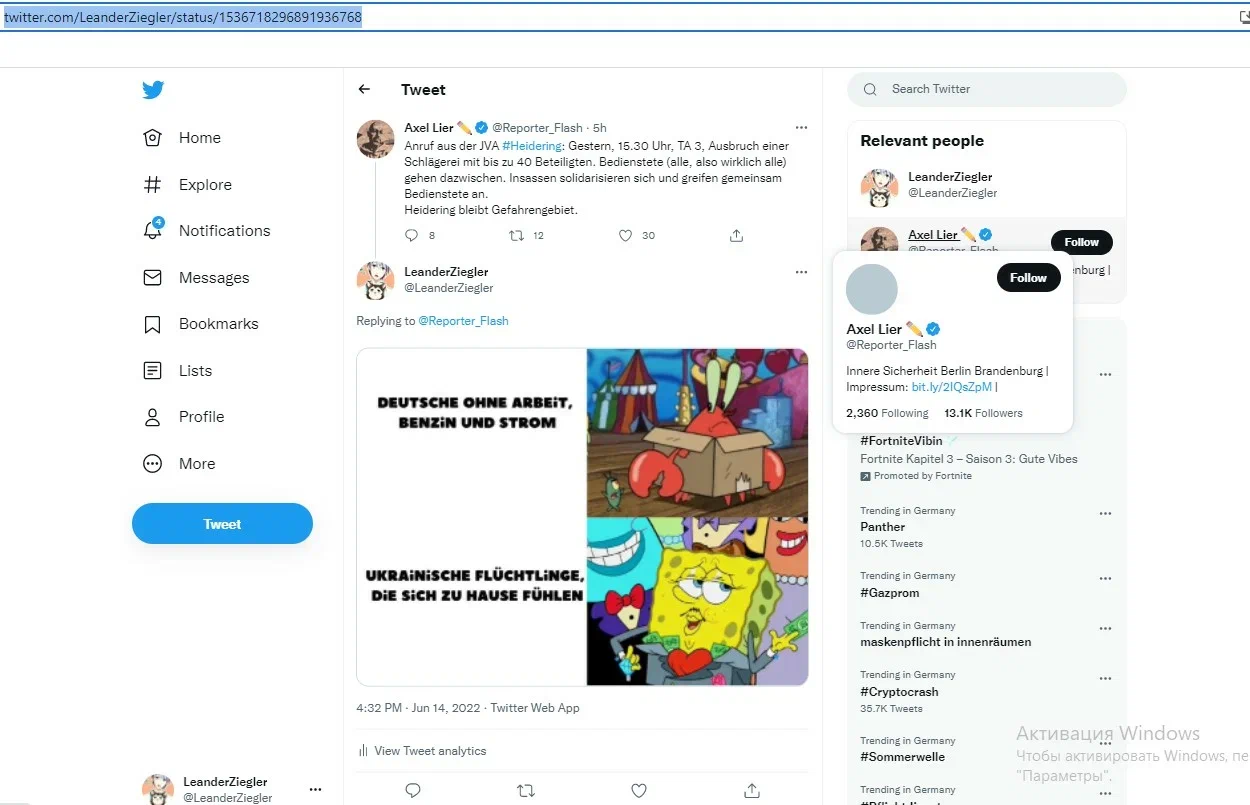The height and width of the screenshot is (805, 1250).
Task: Click @Reporter_Flash in Replying to line
Action: pos(463,321)
